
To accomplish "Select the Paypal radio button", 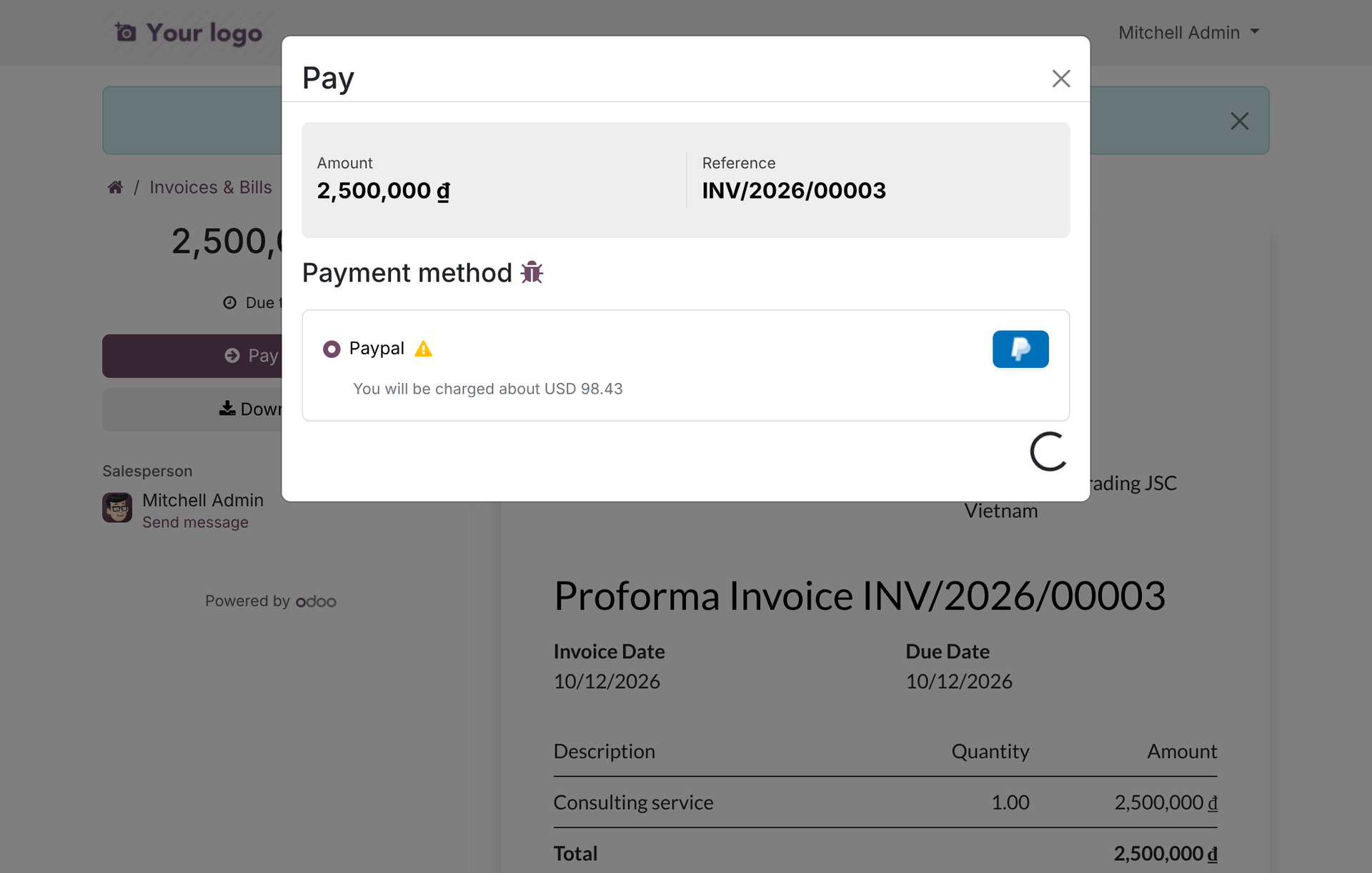I will click(x=332, y=349).
